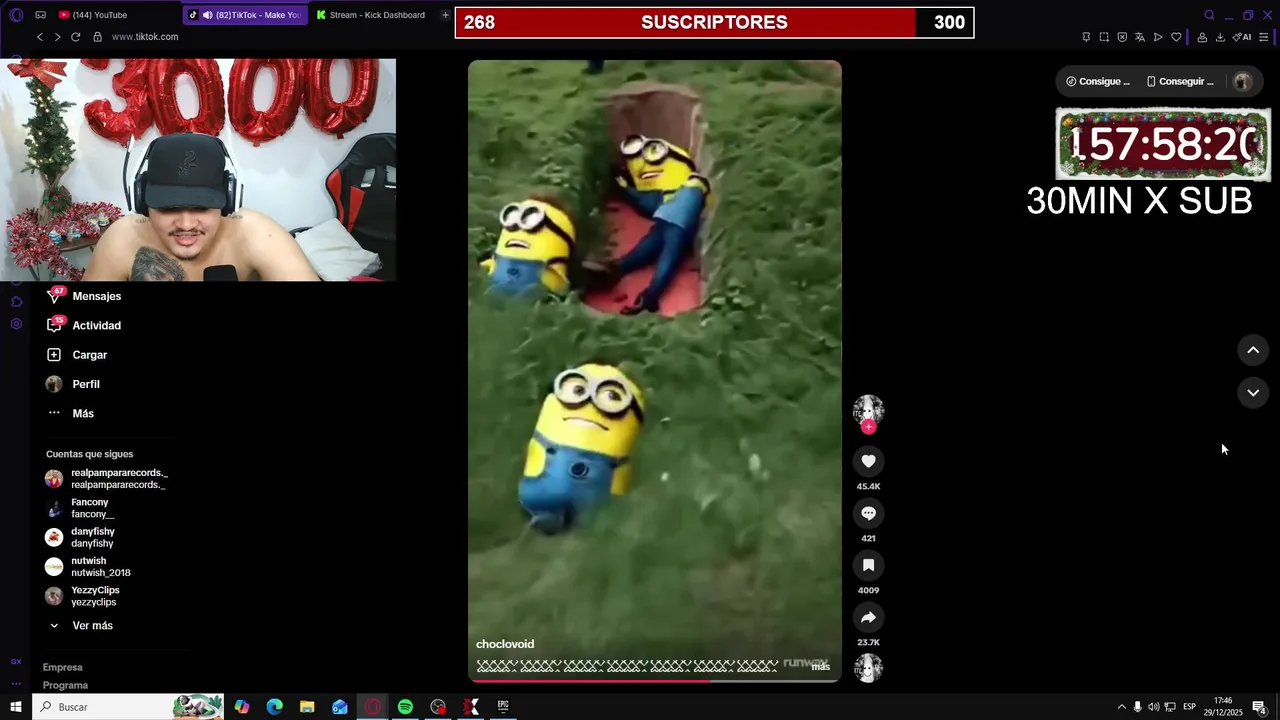Click the Conseguir app button
Viewport: 1280px width, 720px height.
(x=1180, y=82)
